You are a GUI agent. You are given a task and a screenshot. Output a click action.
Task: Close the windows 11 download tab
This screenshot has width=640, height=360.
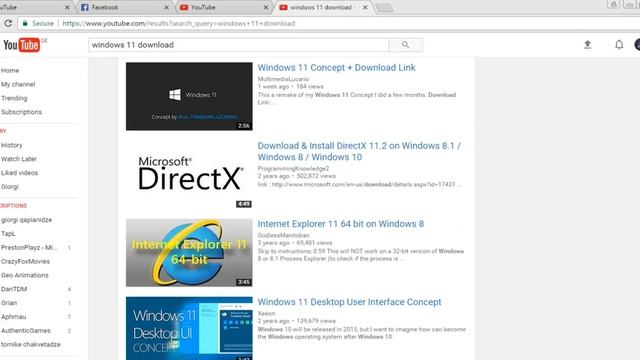pos(365,7)
